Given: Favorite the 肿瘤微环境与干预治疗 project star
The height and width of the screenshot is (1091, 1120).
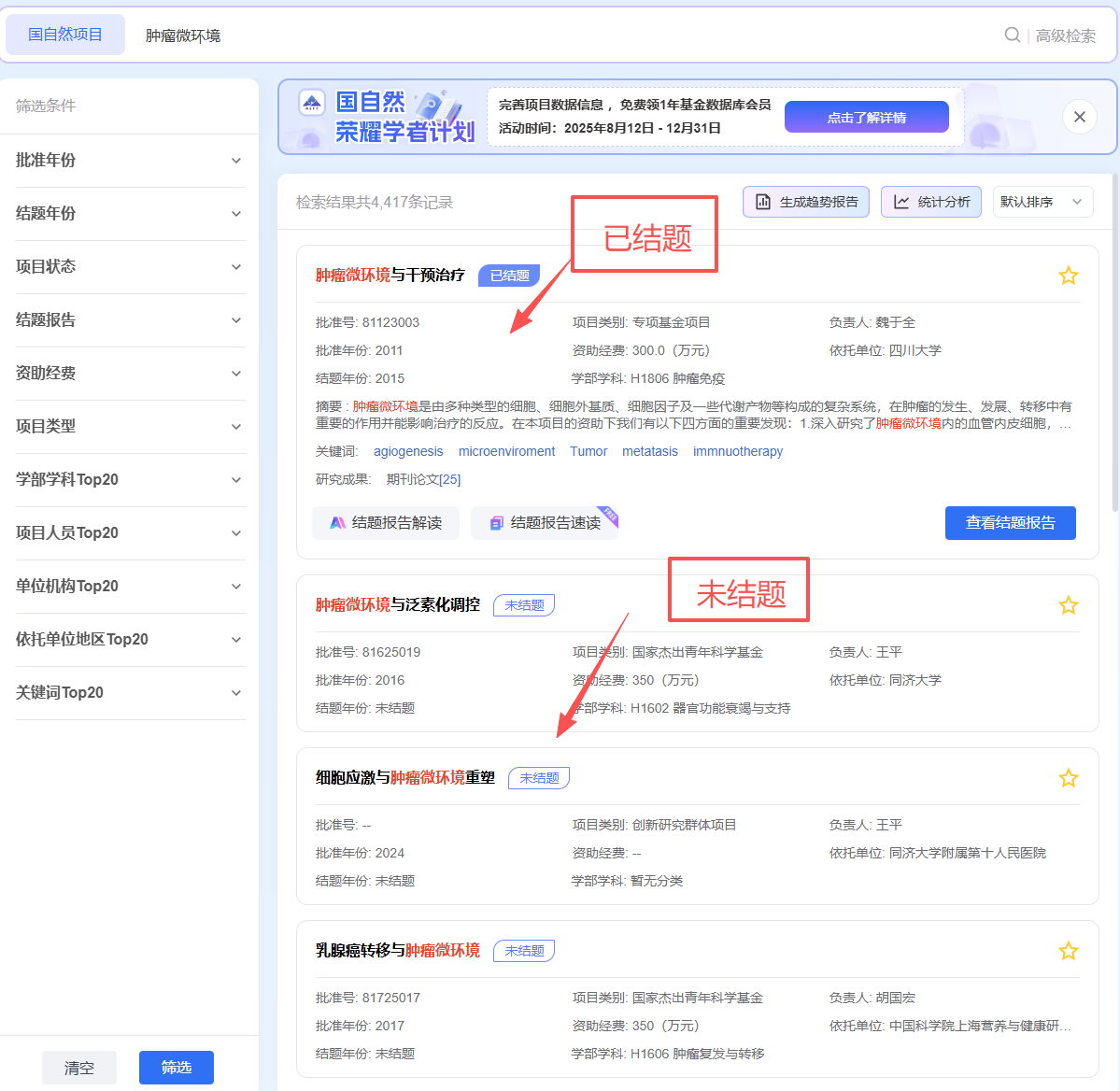Looking at the screenshot, I should pos(1068,276).
